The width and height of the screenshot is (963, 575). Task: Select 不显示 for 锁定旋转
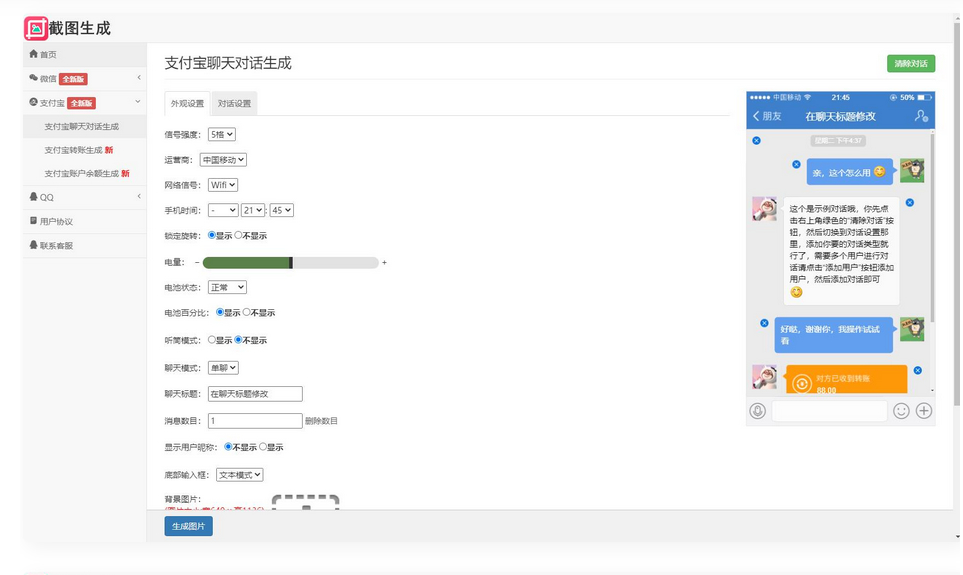click(x=238, y=235)
